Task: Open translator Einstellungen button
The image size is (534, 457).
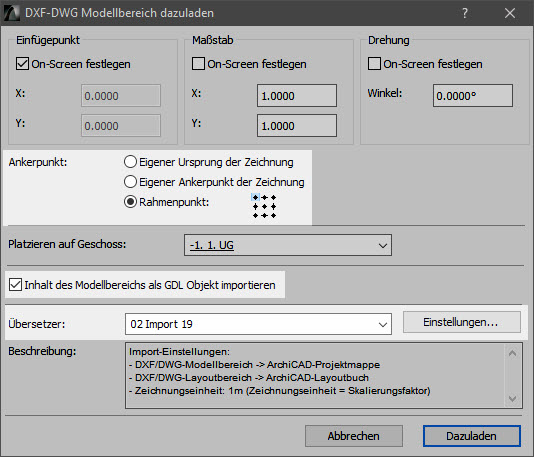Action: (x=462, y=322)
